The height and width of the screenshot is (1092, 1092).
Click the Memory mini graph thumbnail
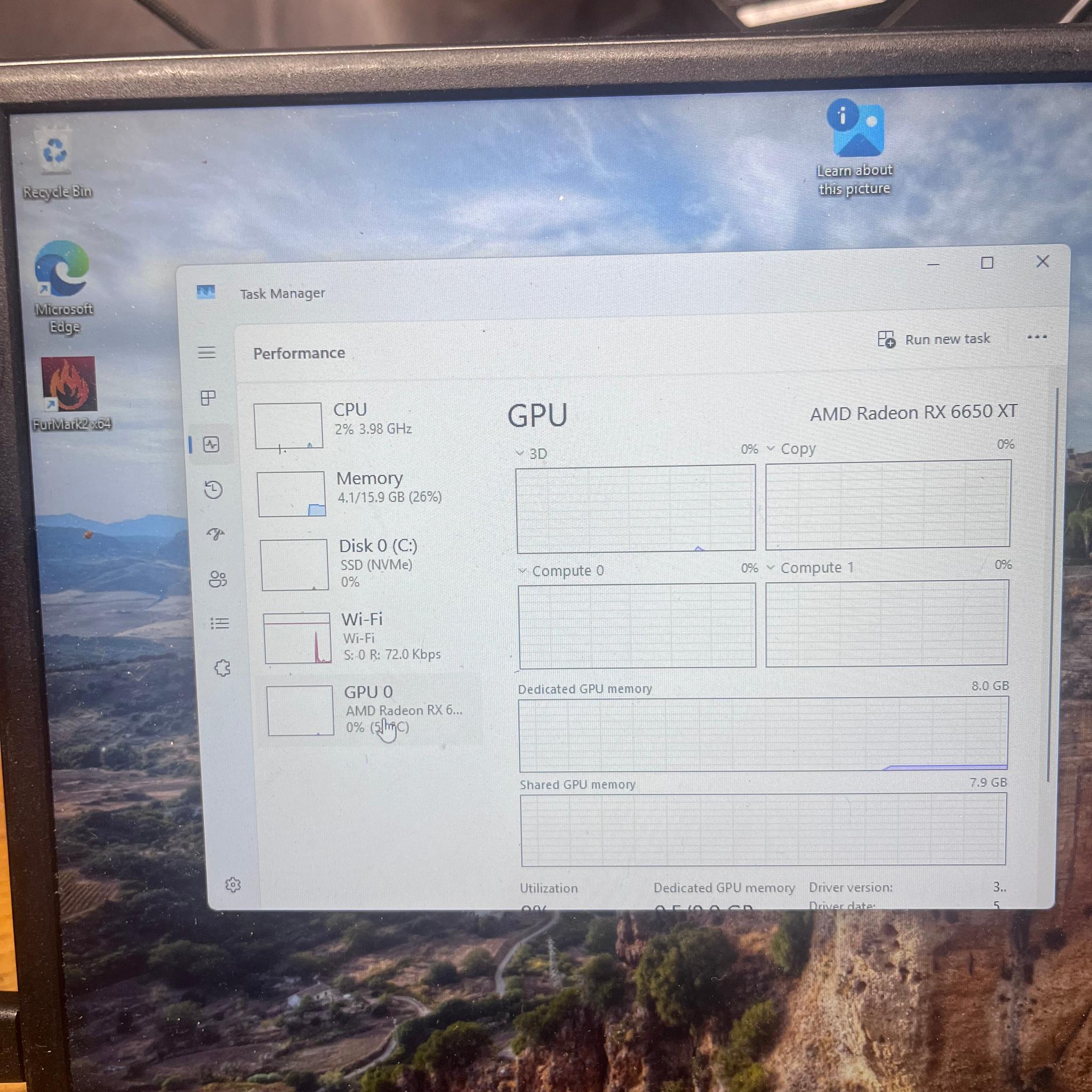292,494
